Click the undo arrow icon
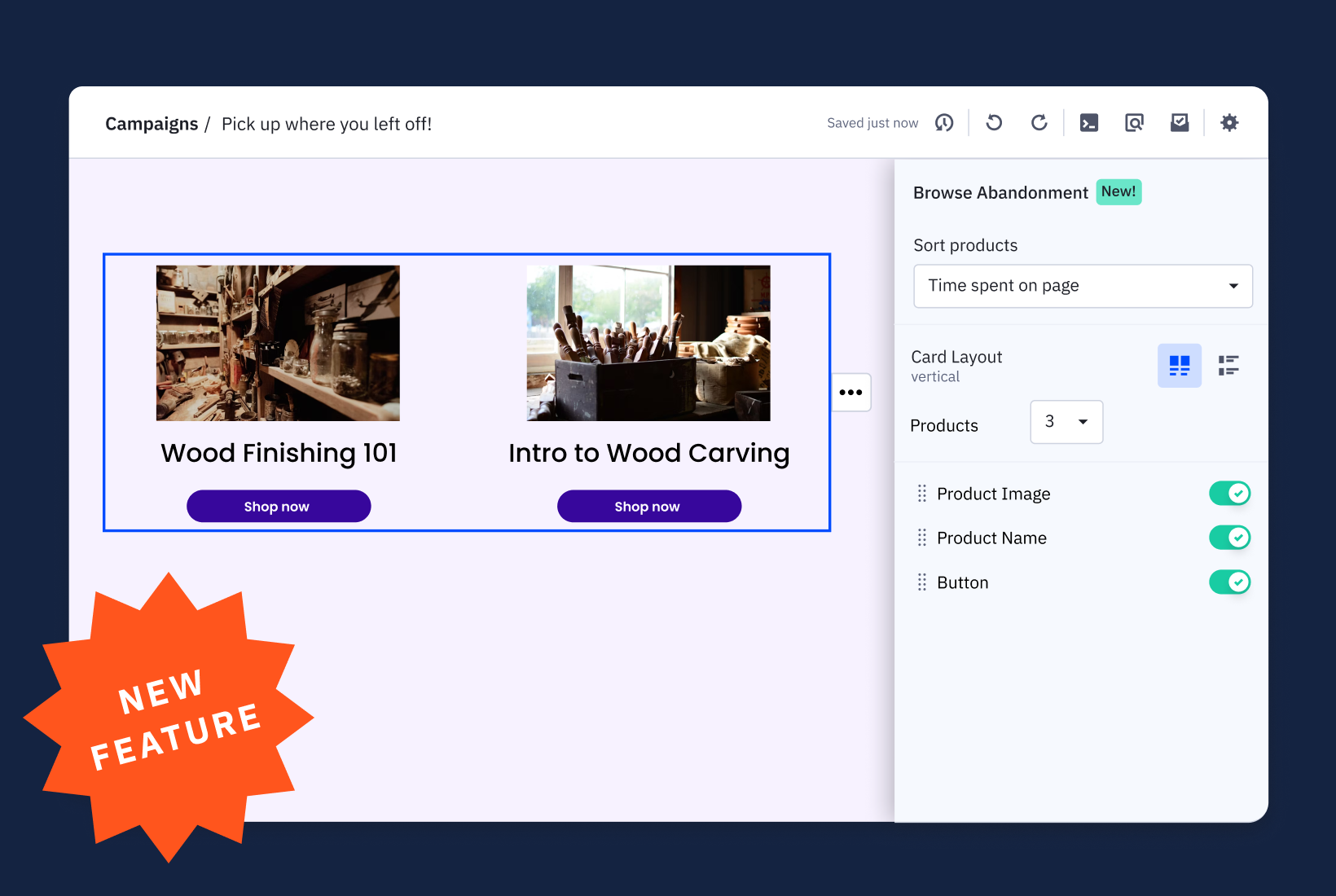This screenshot has width=1336, height=896. (x=994, y=123)
